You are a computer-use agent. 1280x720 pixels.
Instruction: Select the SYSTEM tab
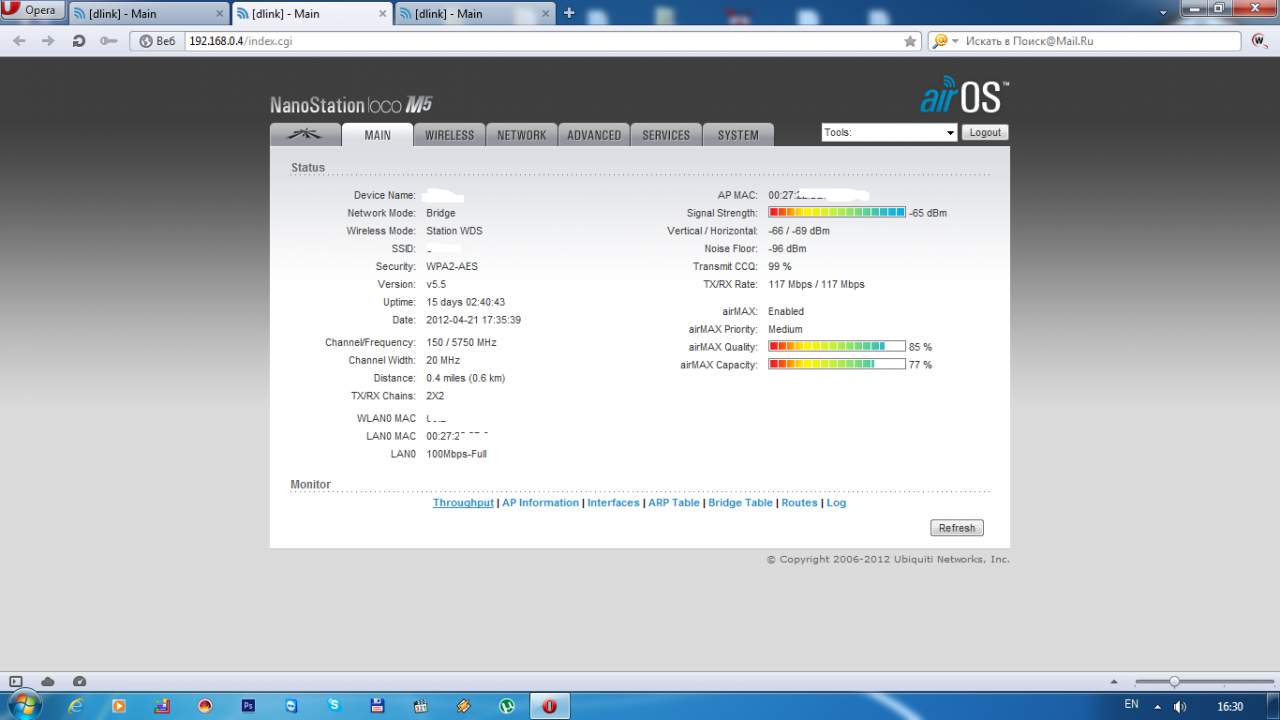pyautogui.click(x=738, y=135)
